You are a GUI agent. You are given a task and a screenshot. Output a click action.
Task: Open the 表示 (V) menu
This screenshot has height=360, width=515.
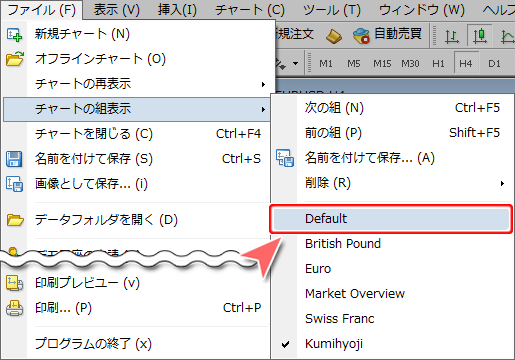[117, 10]
